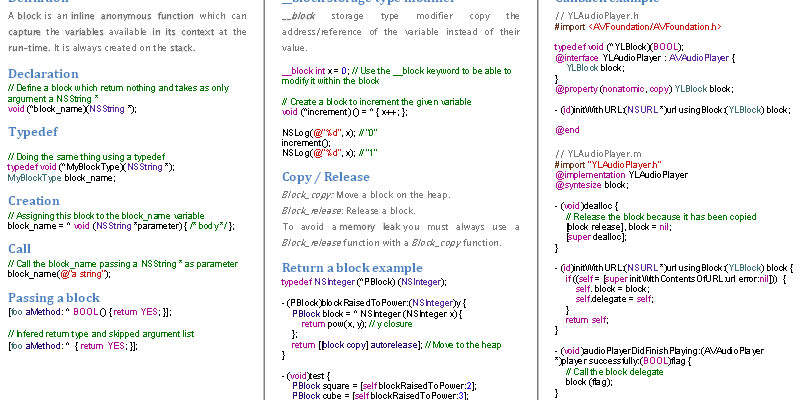Select the comment "// Create a block to increment the given variable"

[377, 102]
